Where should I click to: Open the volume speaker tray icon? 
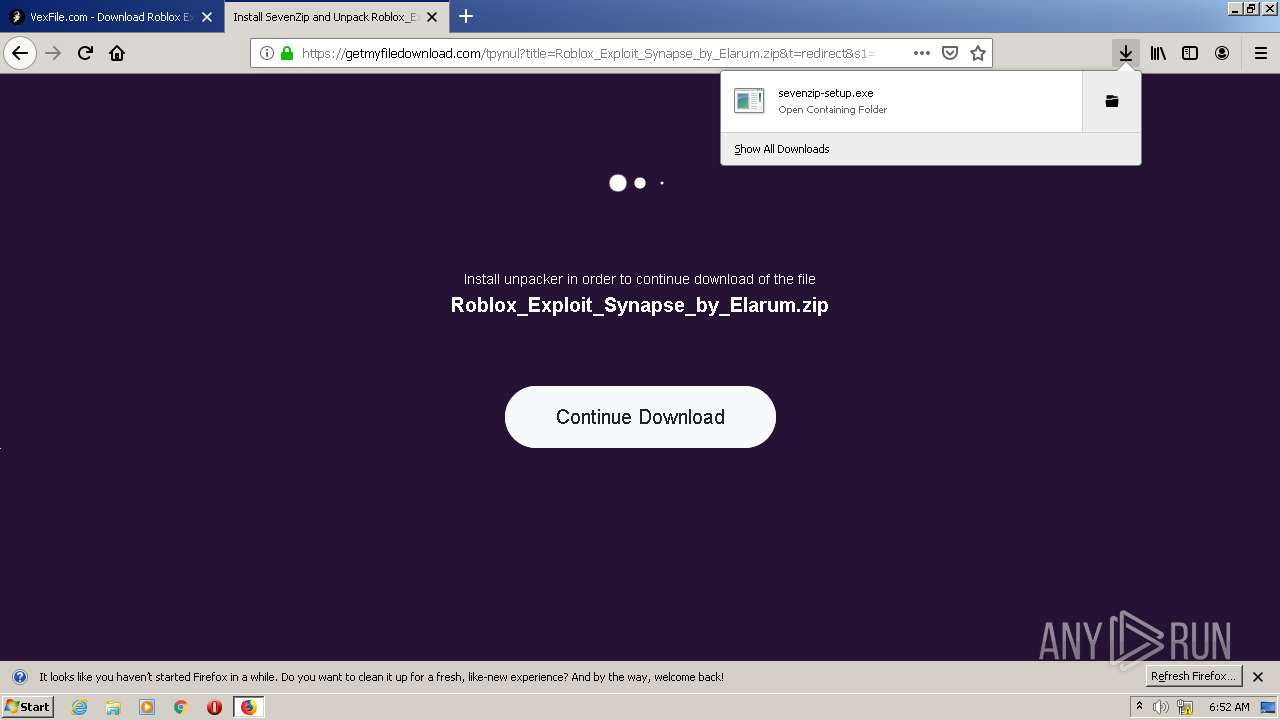[x=1161, y=707]
